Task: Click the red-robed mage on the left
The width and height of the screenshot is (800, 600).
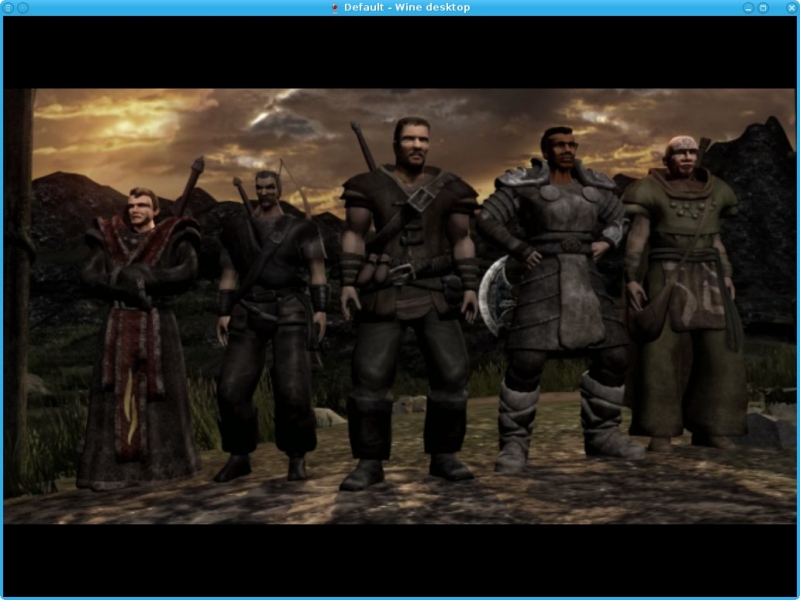Action: (x=138, y=330)
